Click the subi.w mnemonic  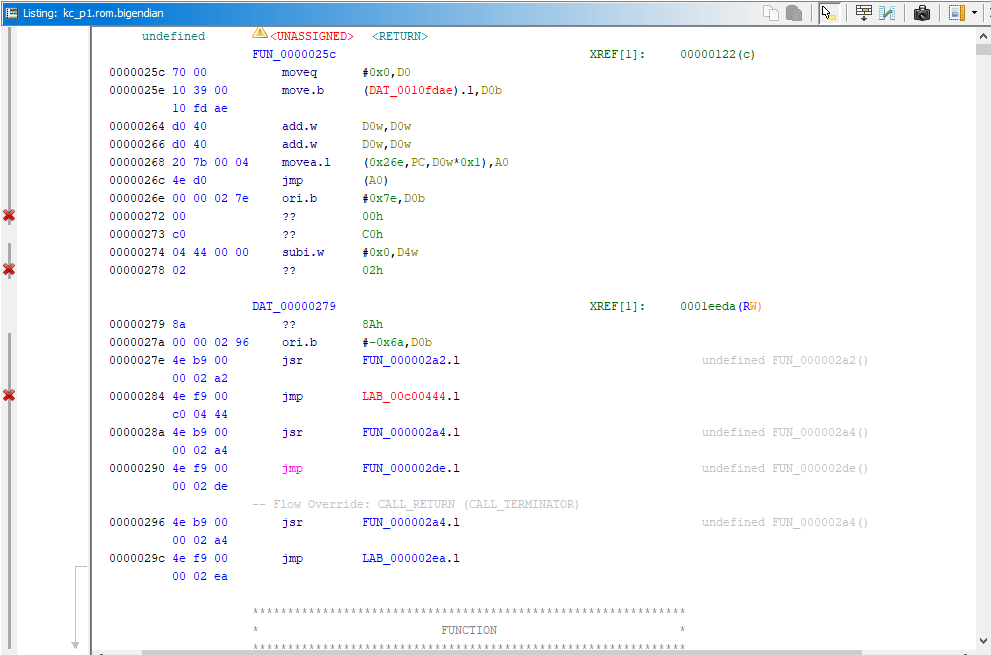(303, 252)
